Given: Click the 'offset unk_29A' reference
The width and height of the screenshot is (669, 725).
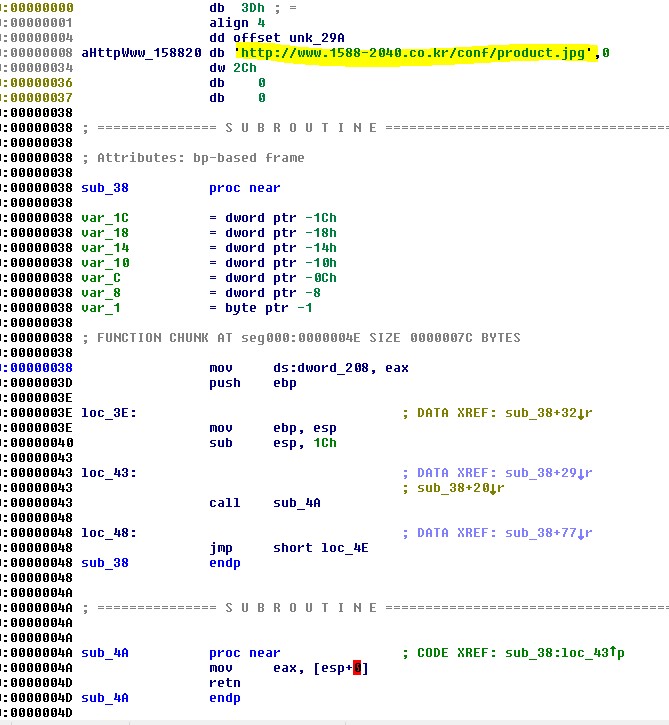Looking at the screenshot, I should click(288, 38).
